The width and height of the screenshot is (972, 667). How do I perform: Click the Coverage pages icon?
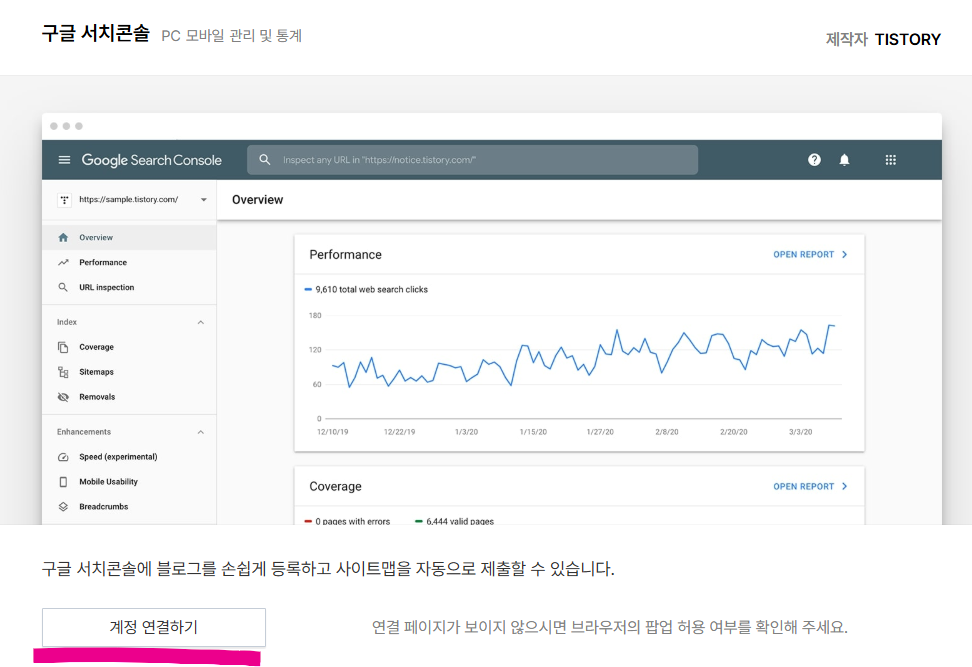(63, 347)
